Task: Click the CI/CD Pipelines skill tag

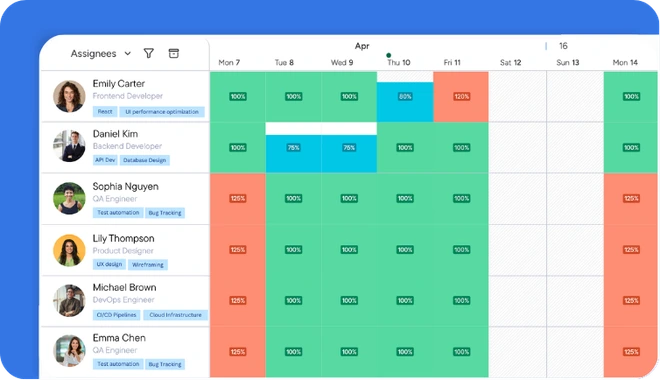Action: click(x=117, y=315)
